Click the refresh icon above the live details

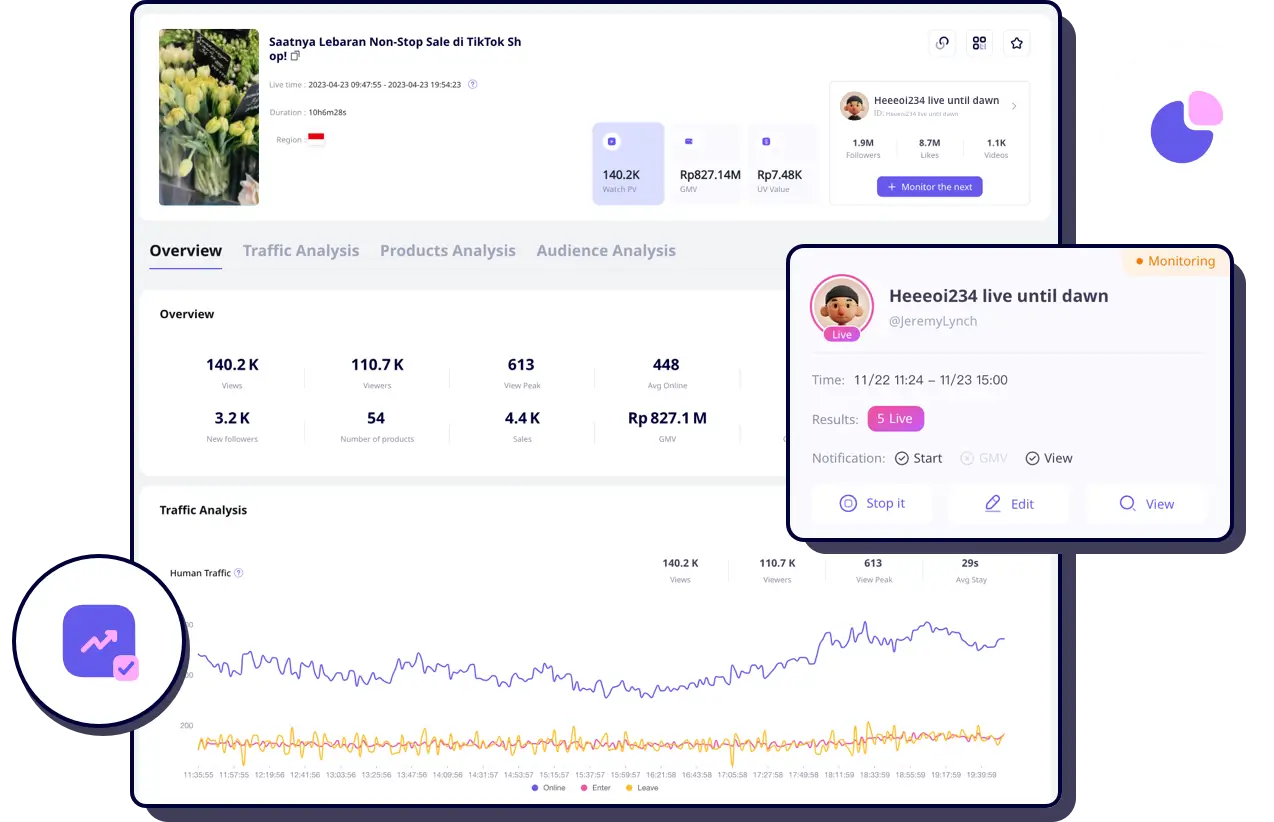[941, 43]
